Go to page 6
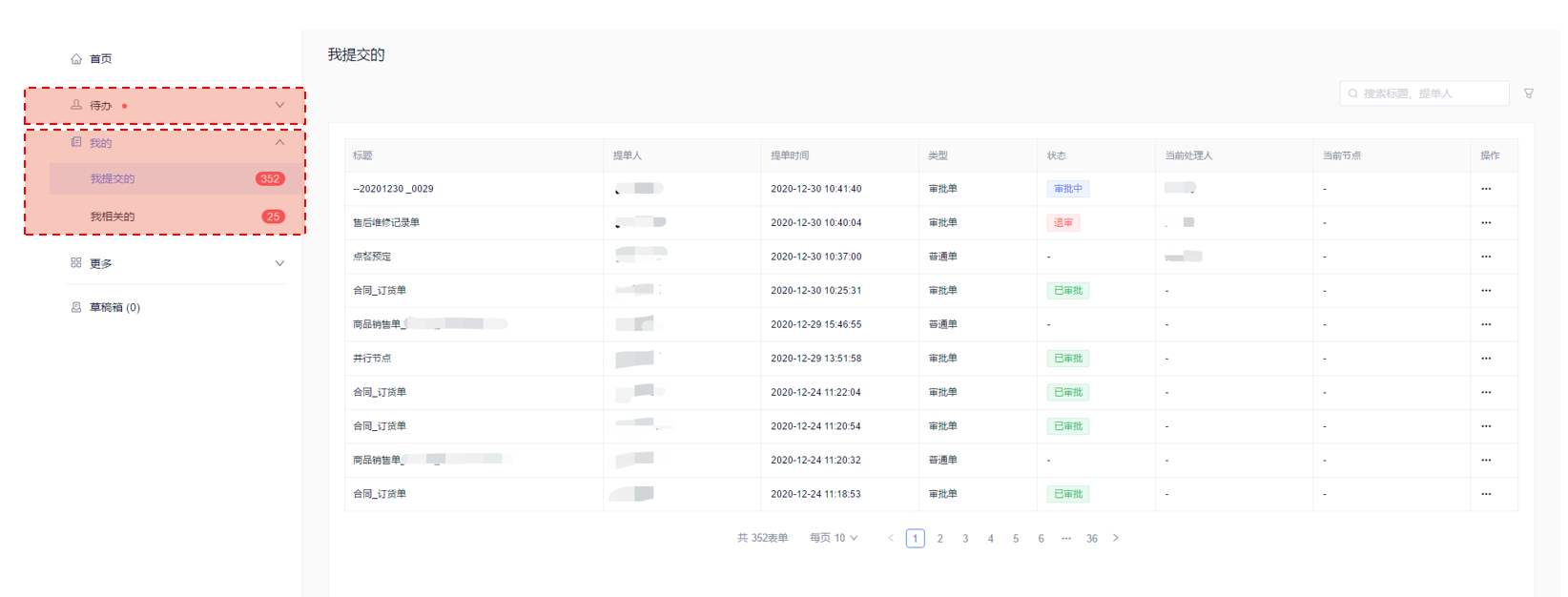This screenshot has height=597, width=1568. tap(1041, 539)
